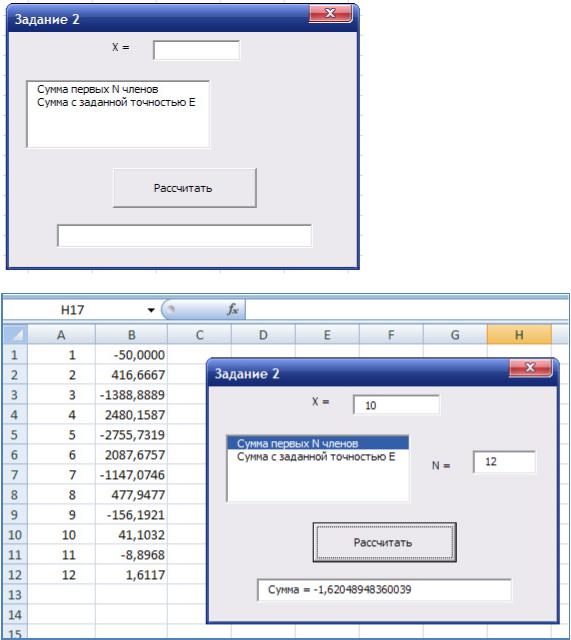Select column G header

coord(455,335)
